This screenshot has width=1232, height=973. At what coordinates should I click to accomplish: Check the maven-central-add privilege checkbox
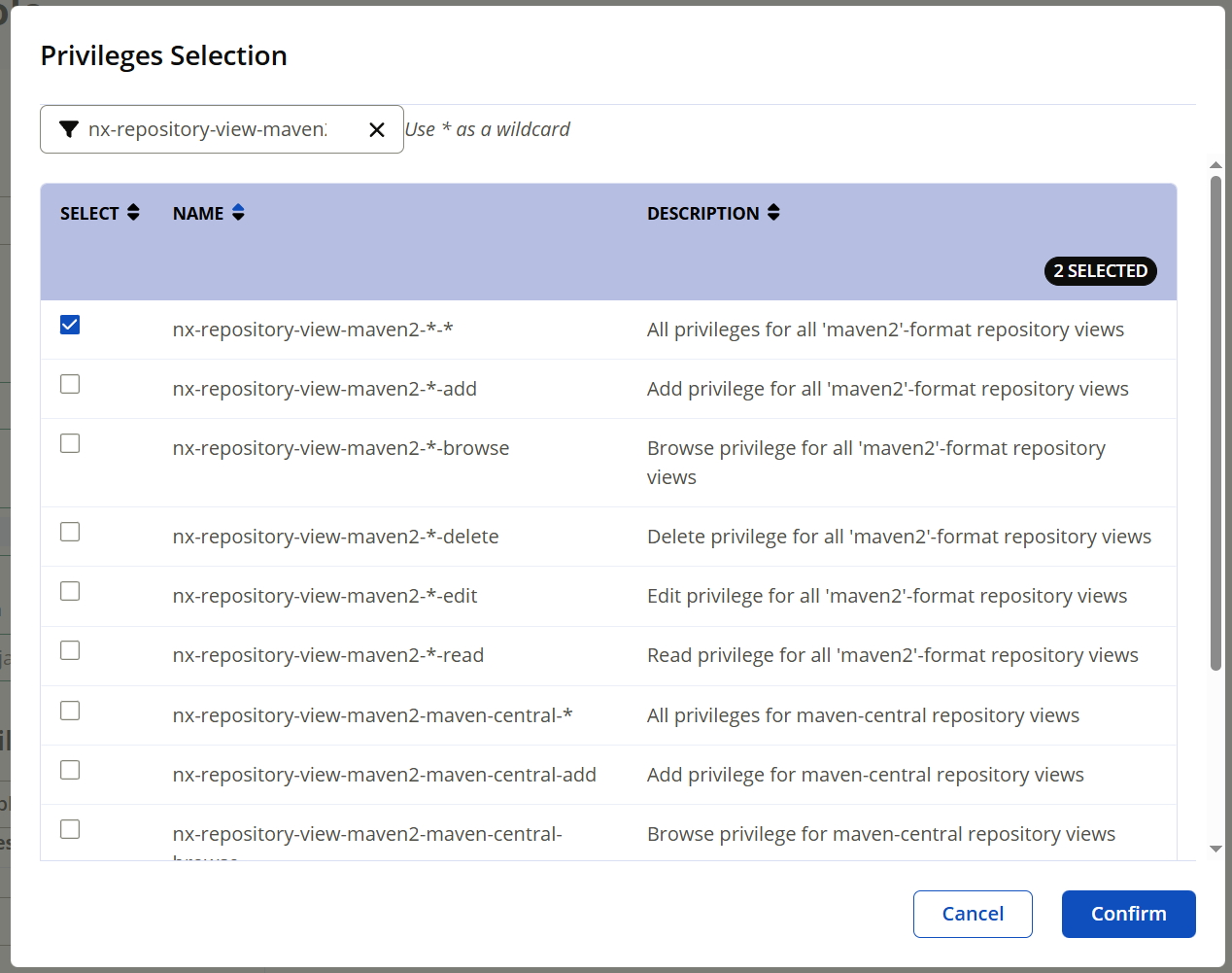pyautogui.click(x=70, y=770)
